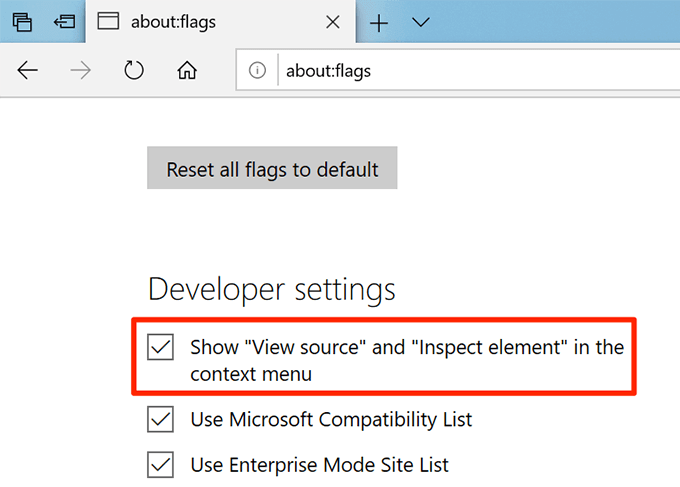Click the "Use Enterprise Mode Site List" label text

pyautogui.click(x=319, y=464)
